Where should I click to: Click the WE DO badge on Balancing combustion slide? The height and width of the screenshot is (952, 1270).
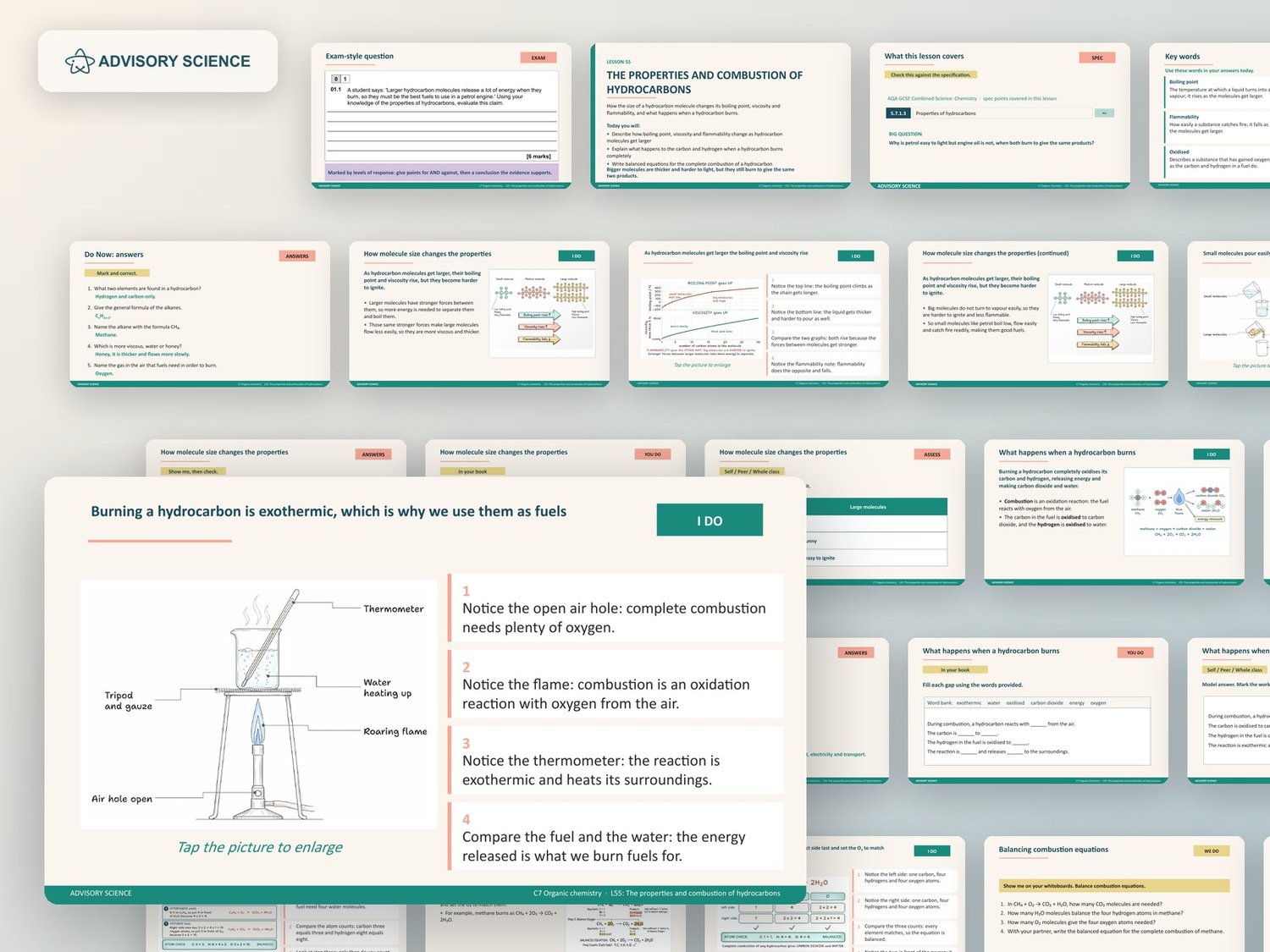pos(1212,851)
